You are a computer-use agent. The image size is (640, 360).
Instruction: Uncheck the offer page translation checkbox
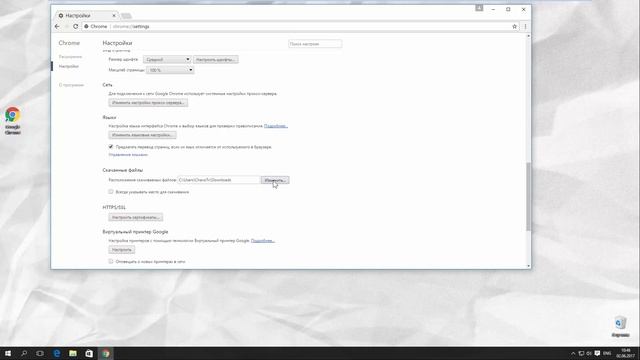tap(111, 147)
